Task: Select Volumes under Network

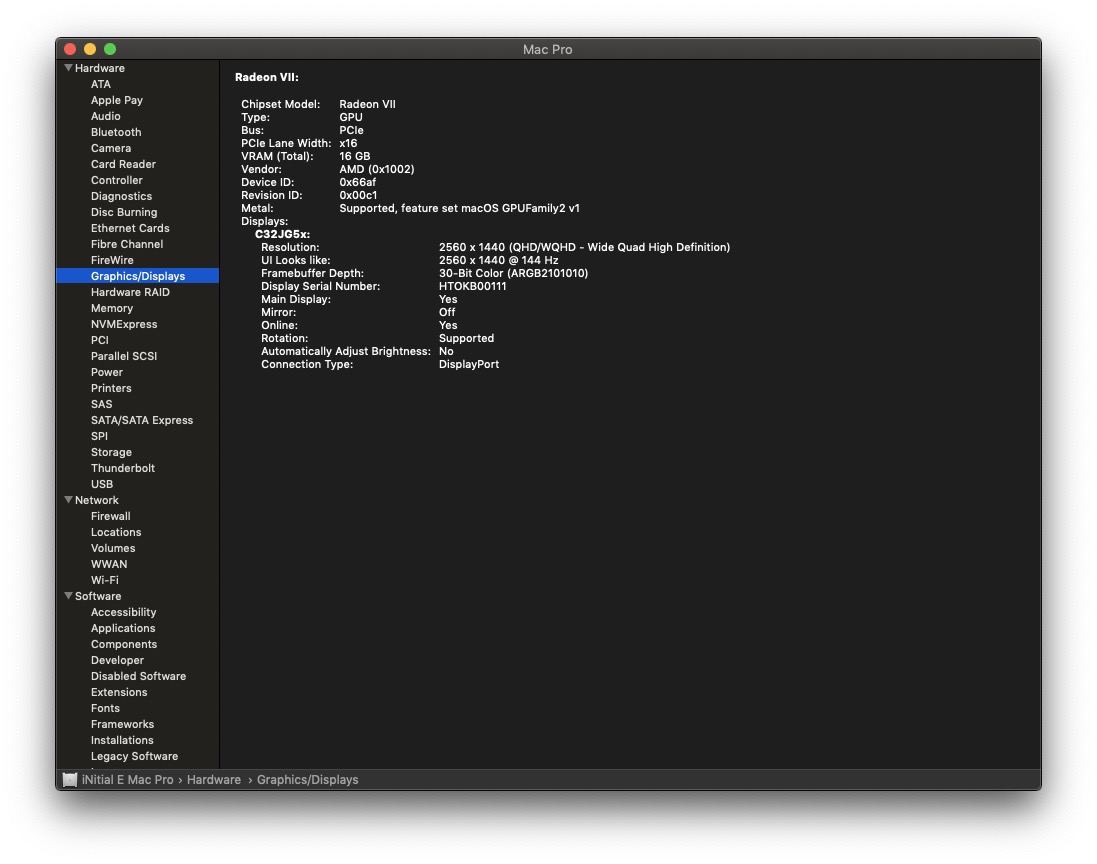Action: click(x=113, y=548)
